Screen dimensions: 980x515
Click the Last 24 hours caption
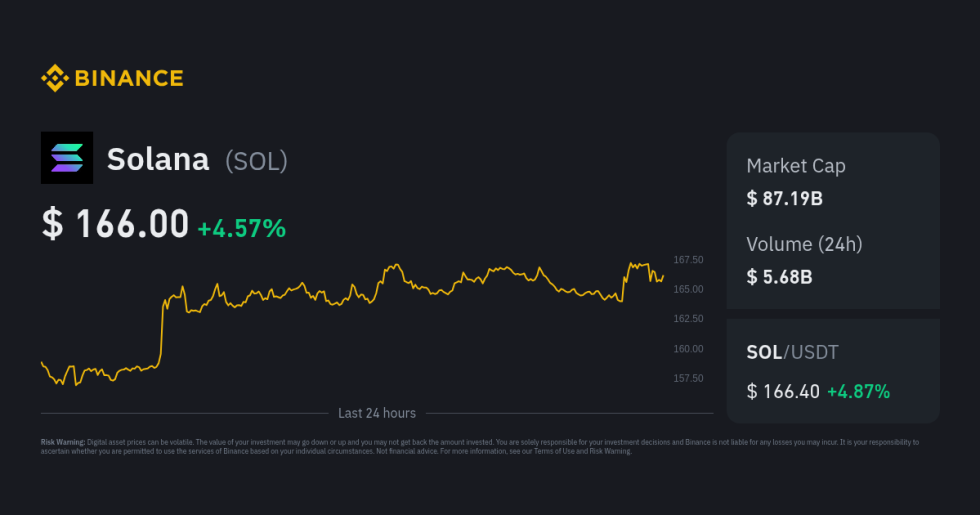tap(377, 413)
